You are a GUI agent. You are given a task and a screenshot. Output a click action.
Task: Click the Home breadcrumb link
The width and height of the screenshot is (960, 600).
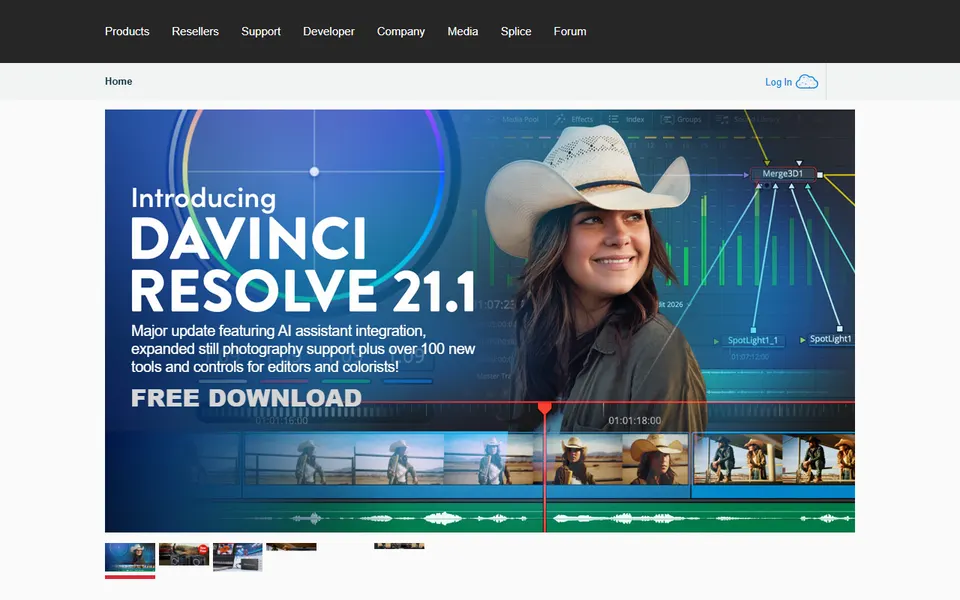point(118,81)
